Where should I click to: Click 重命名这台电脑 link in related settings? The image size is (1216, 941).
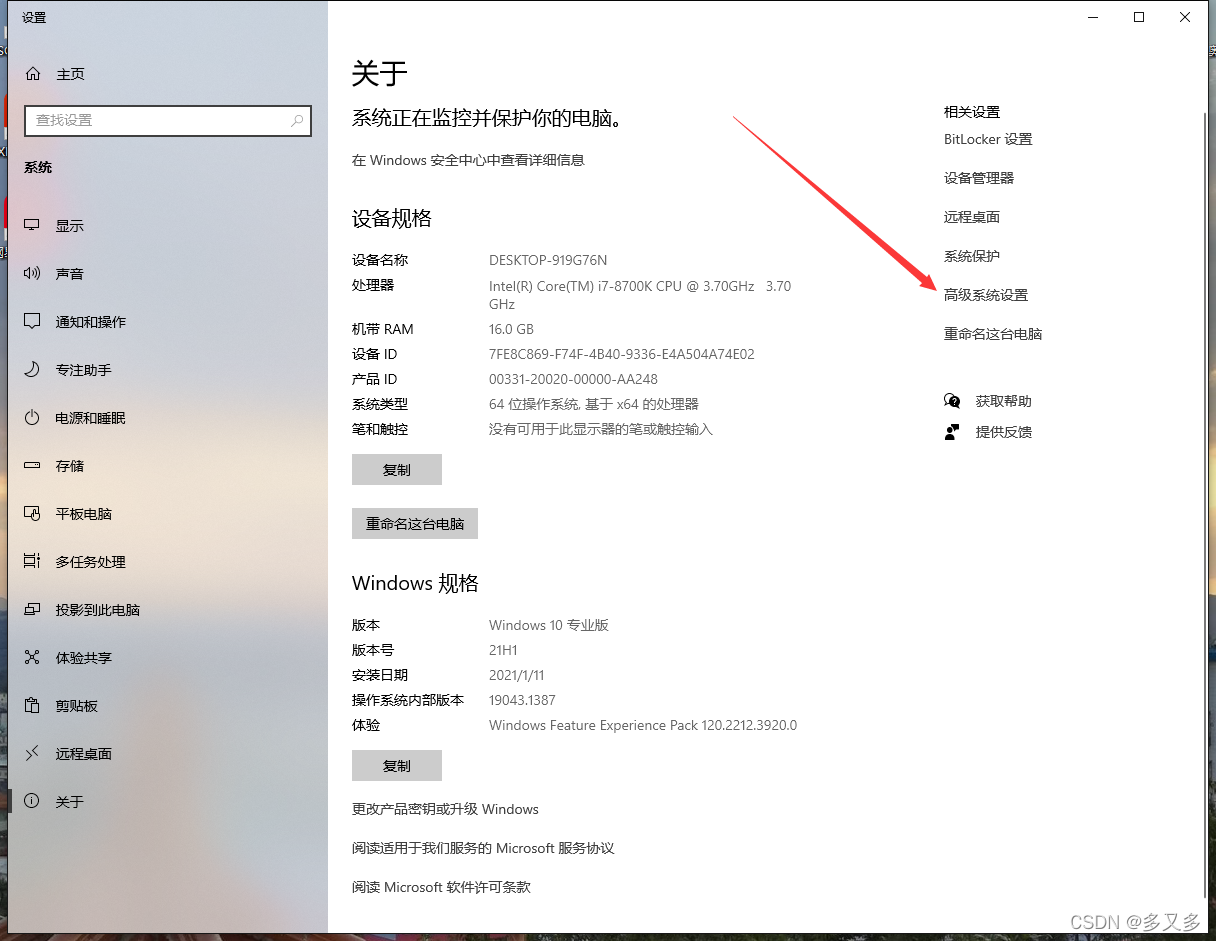993,334
